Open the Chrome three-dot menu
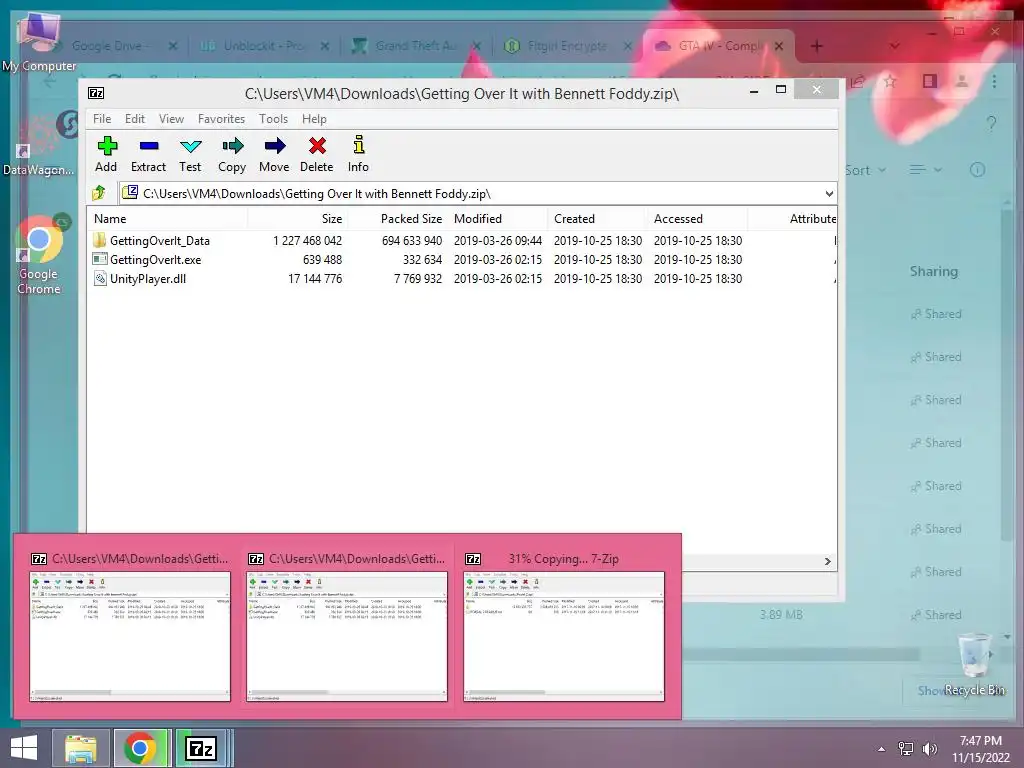This screenshot has height=768, width=1024. pos(994,82)
